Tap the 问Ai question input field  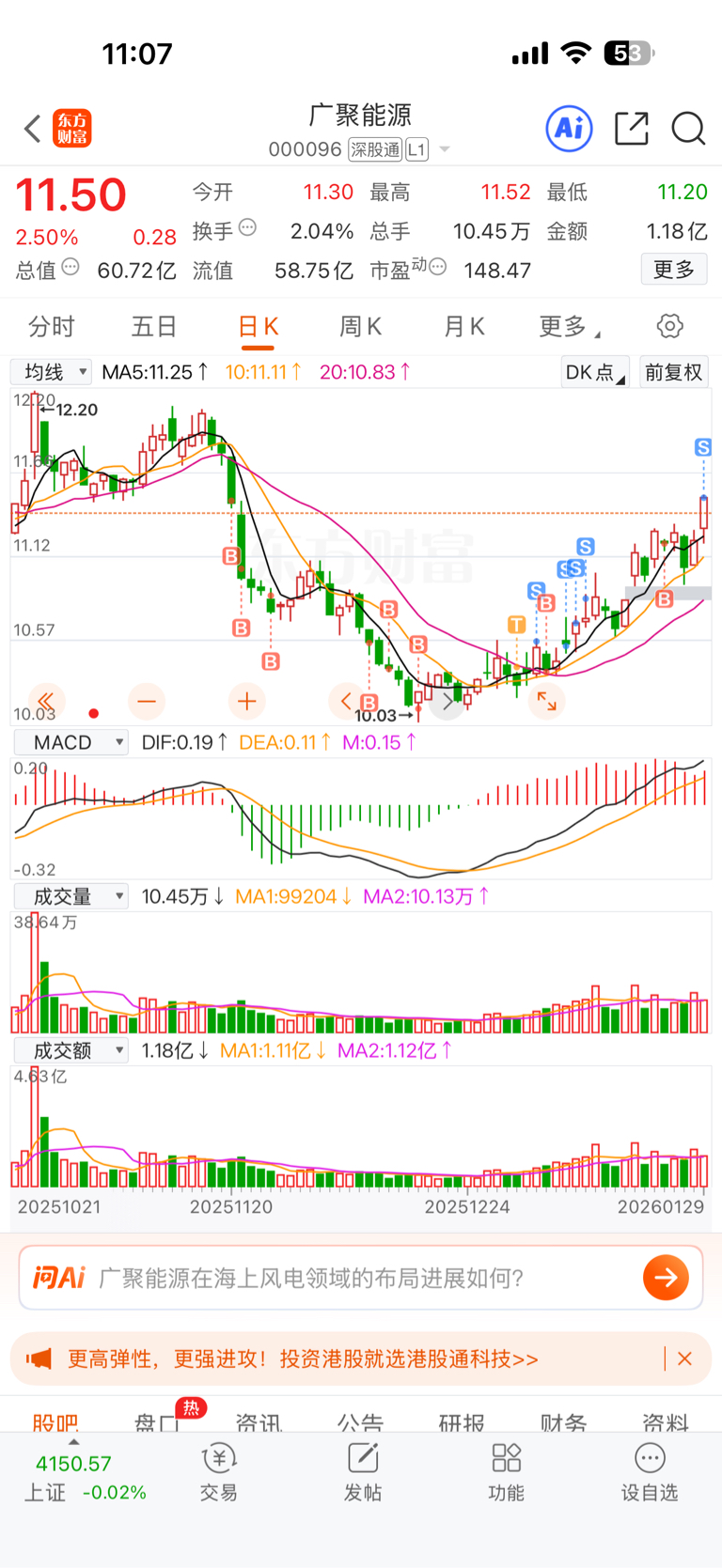(361, 1278)
